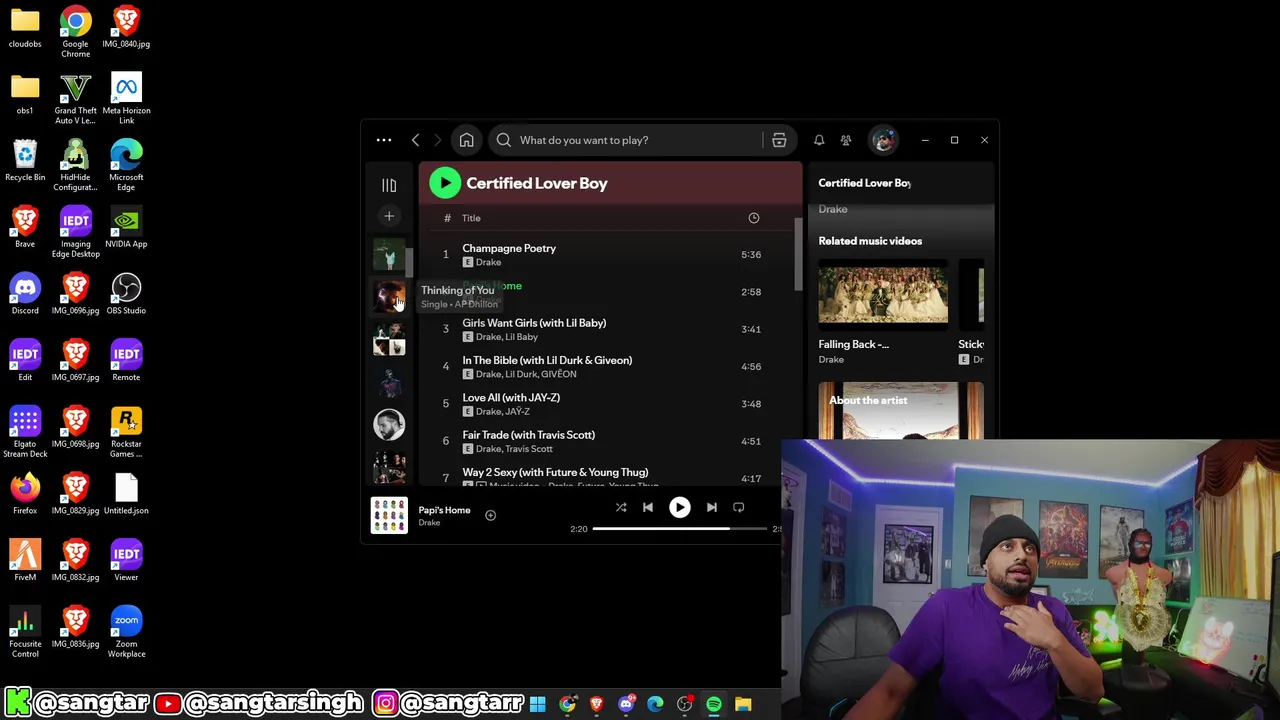Open the Falling Back music video thumbnail

tap(883, 295)
